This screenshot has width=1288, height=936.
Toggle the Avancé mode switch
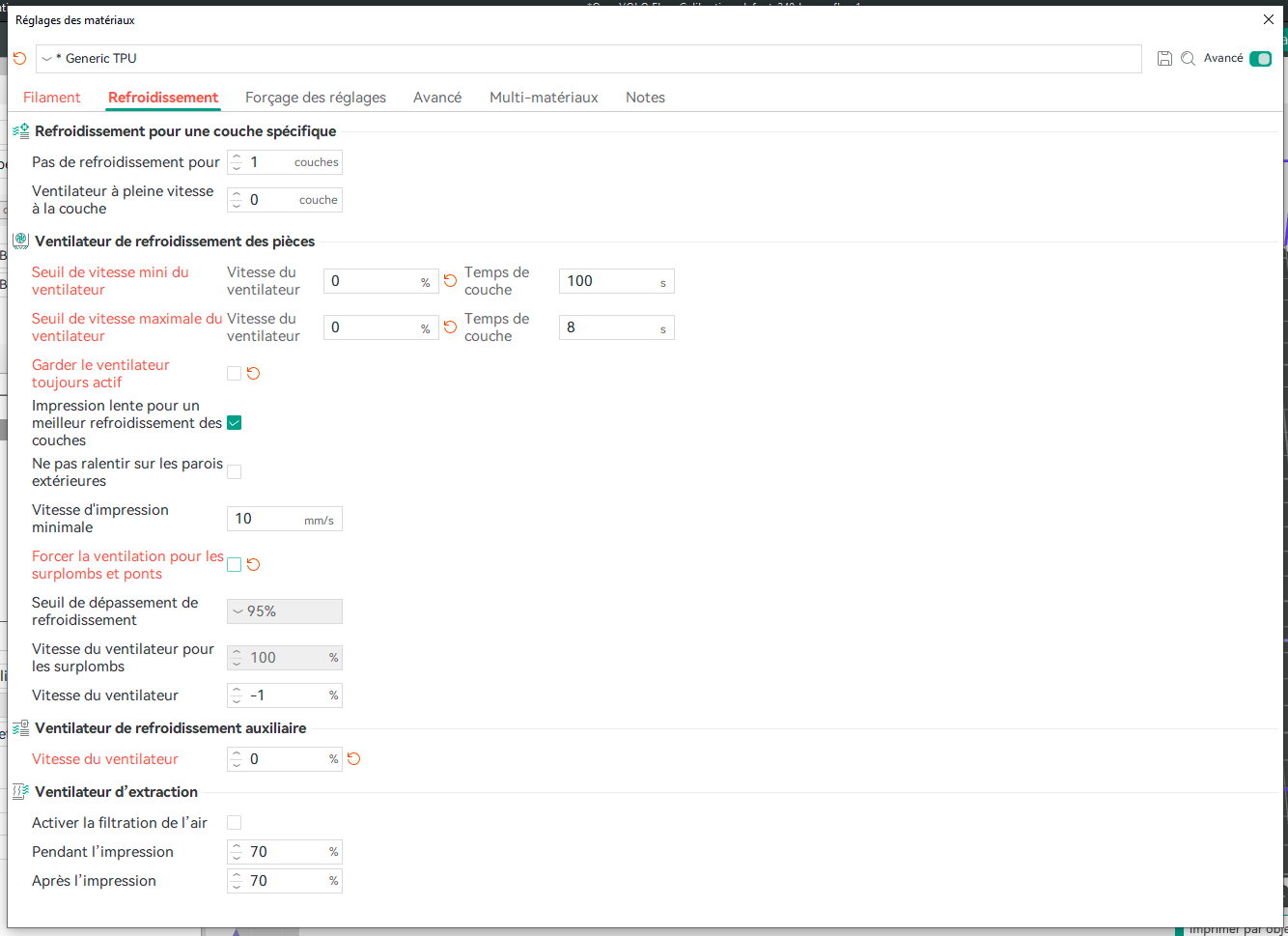click(x=1260, y=59)
